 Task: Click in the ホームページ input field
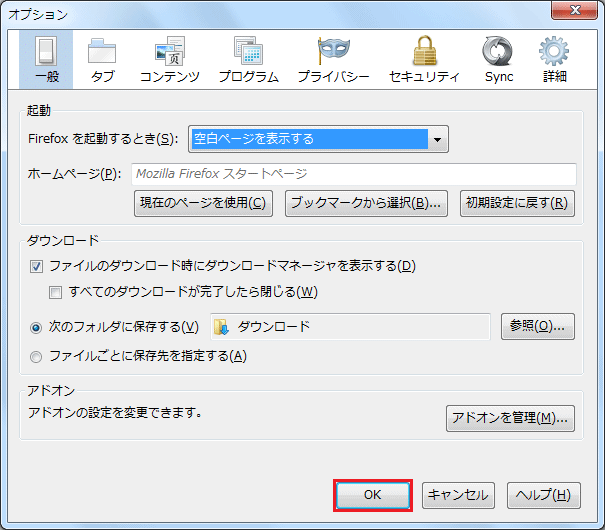coord(353,174)
